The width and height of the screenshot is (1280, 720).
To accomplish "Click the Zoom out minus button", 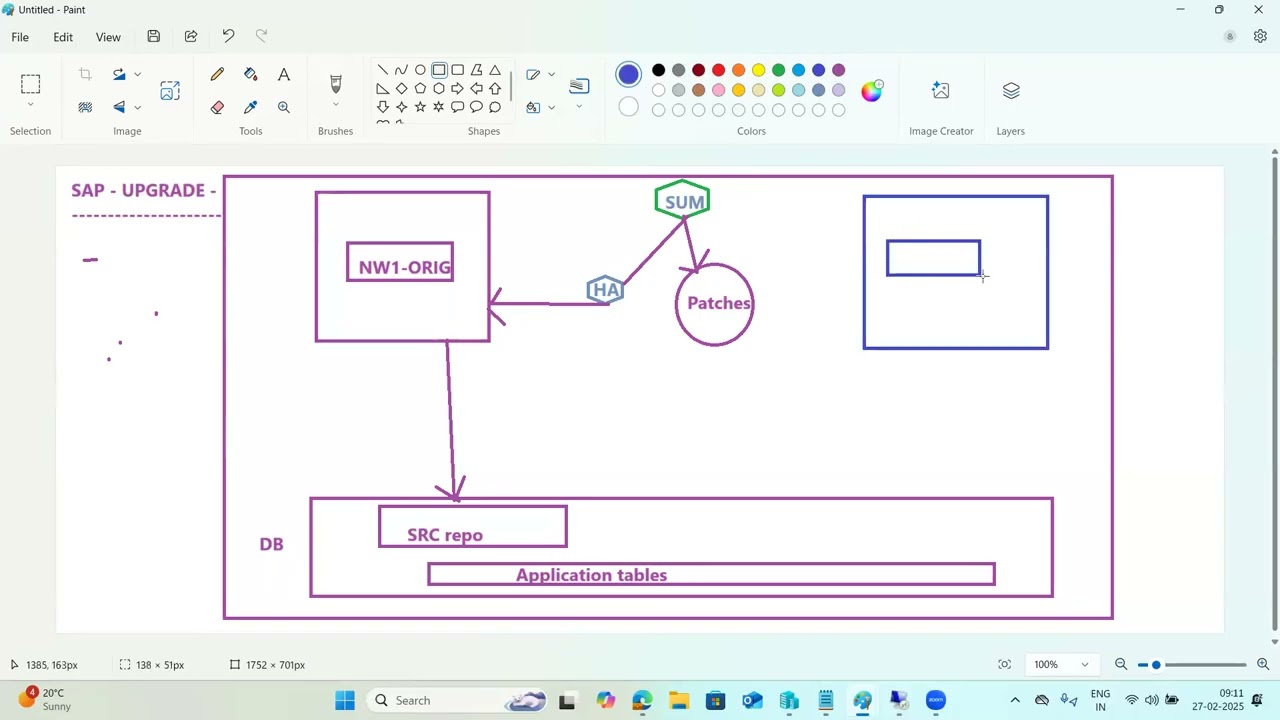I will (1121, 665).
